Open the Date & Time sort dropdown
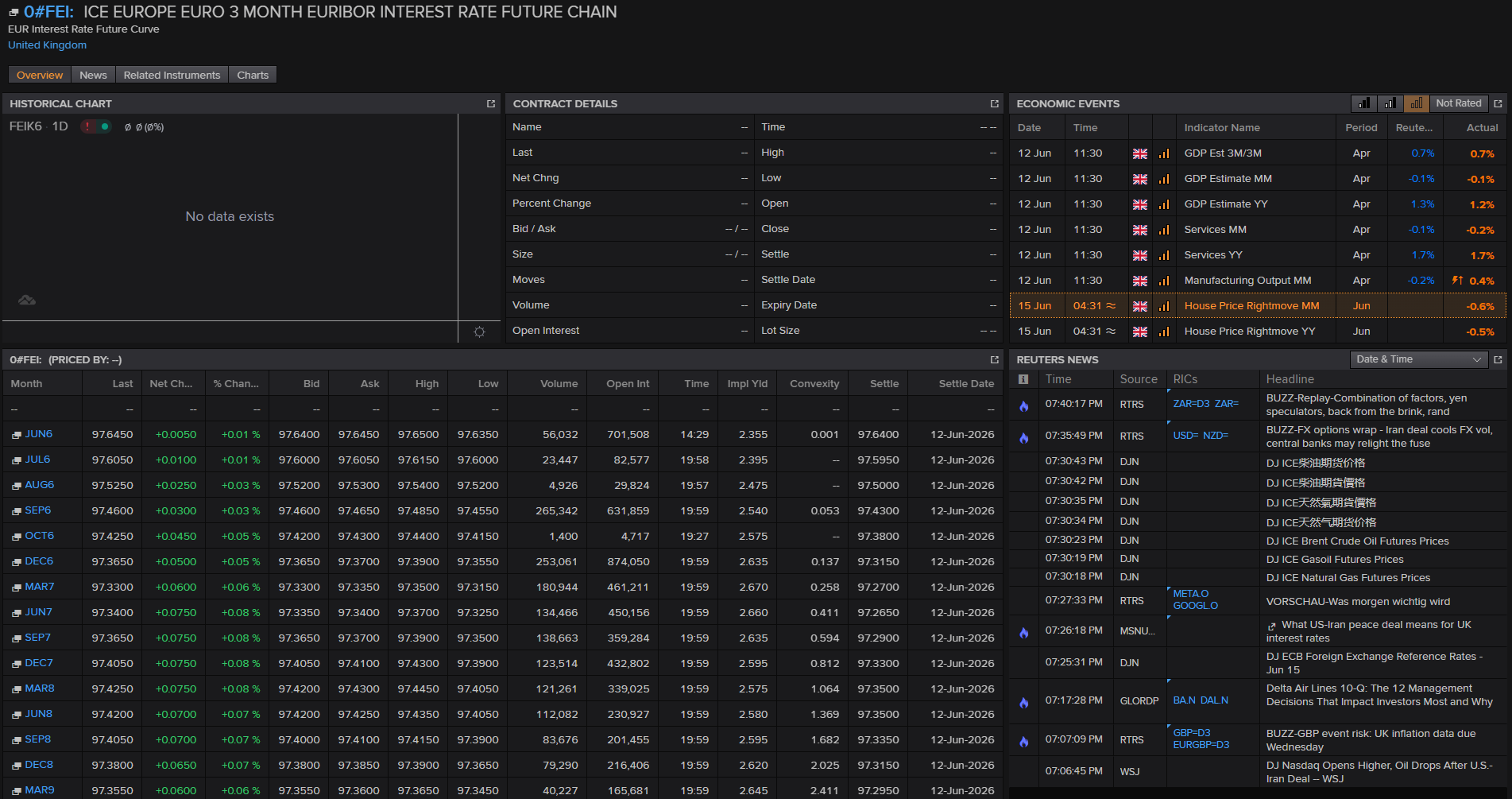This screenshot has height=799, width=1512. (x=1418, y=359)
